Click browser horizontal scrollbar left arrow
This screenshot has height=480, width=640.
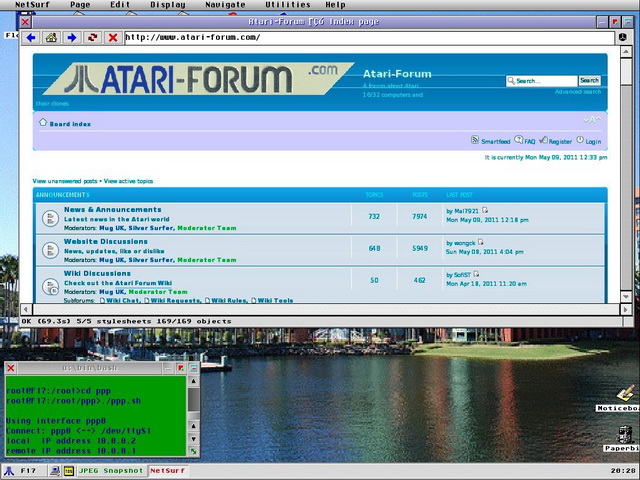pyautogui.click(x=26, y=309)
